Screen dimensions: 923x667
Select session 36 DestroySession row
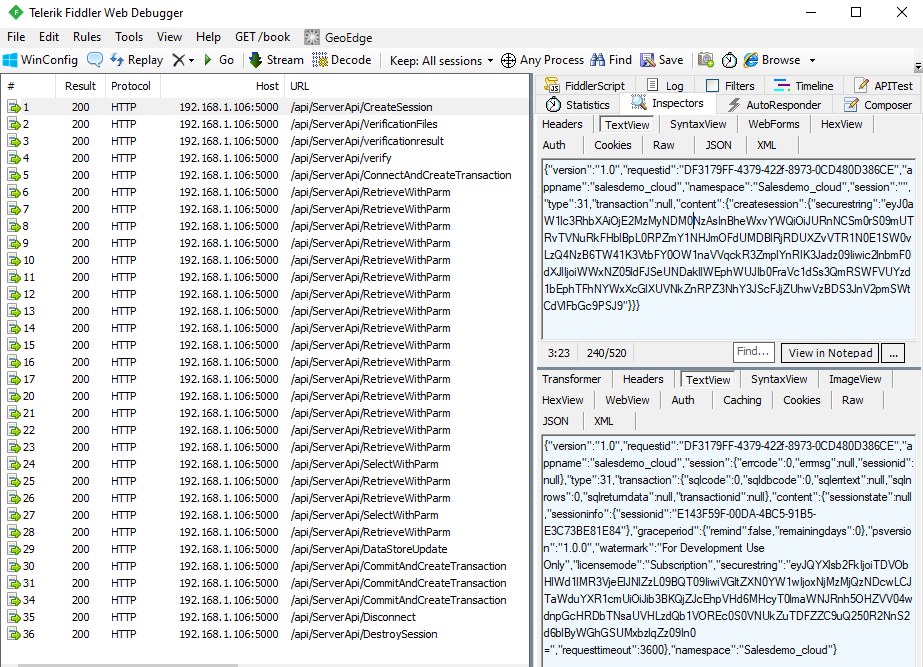click(265, 635)
